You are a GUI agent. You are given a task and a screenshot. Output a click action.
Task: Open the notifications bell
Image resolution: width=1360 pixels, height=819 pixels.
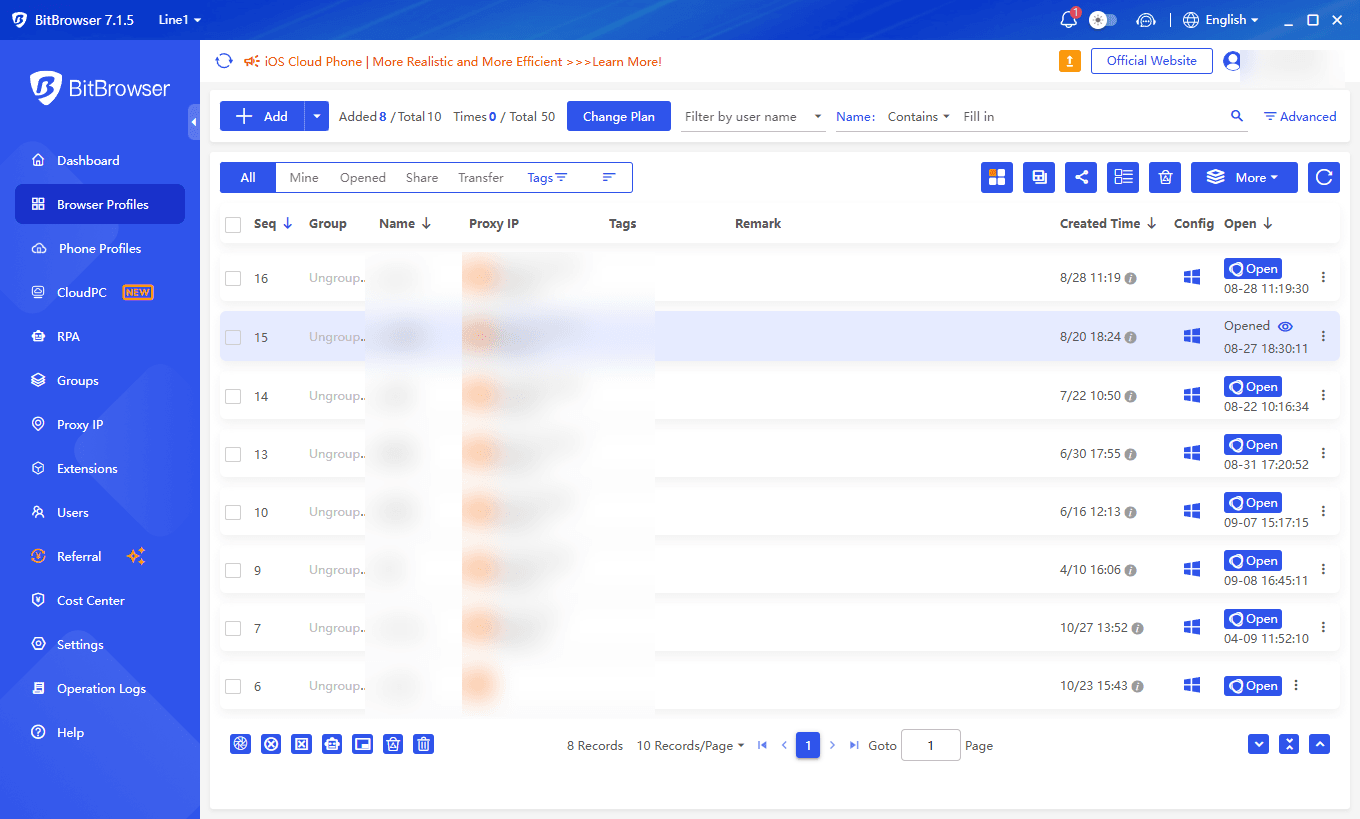click(1068, 20)
